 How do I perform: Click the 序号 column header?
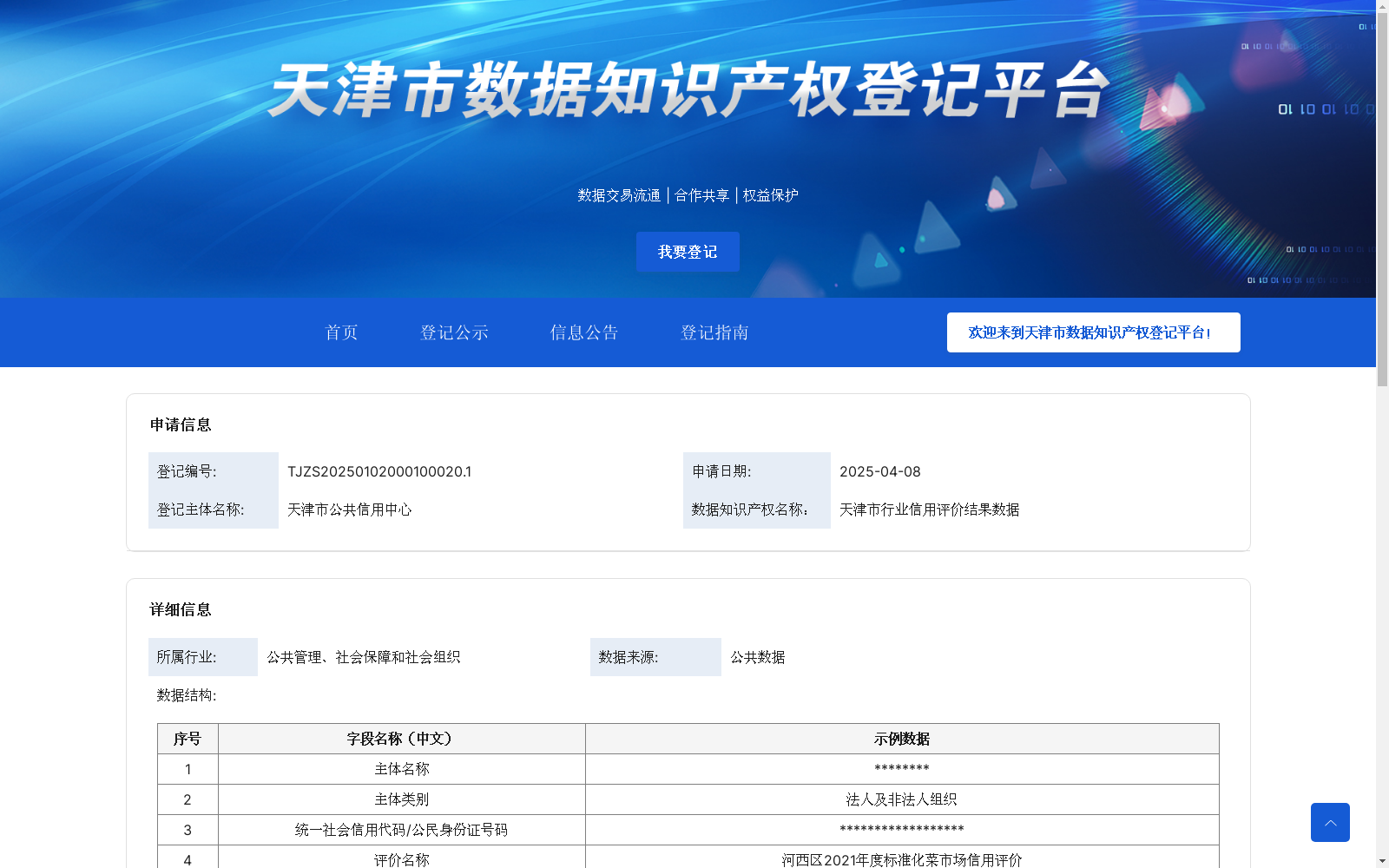(188, 739)
